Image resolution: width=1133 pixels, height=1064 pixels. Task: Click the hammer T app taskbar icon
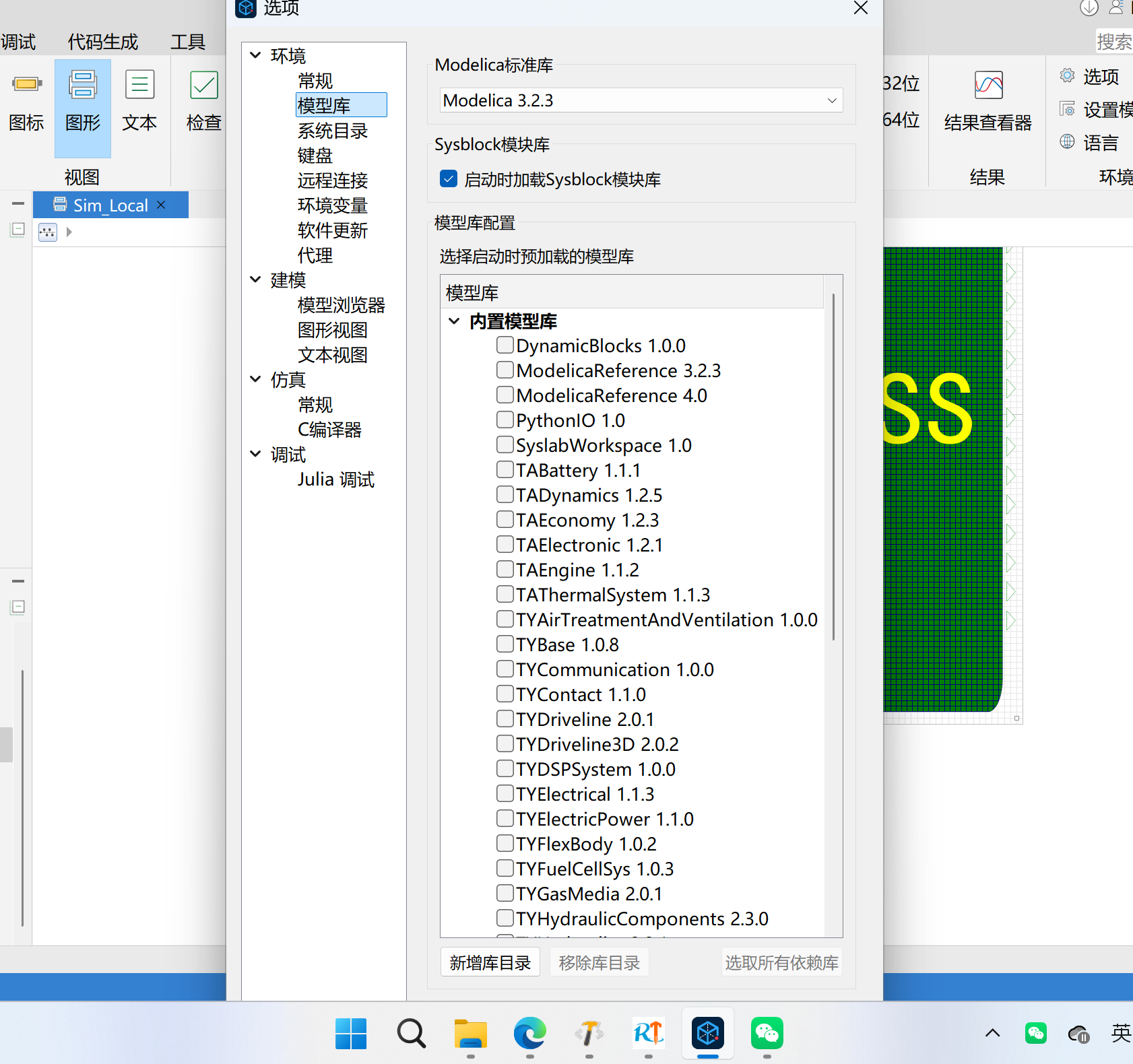point(589,1033)
